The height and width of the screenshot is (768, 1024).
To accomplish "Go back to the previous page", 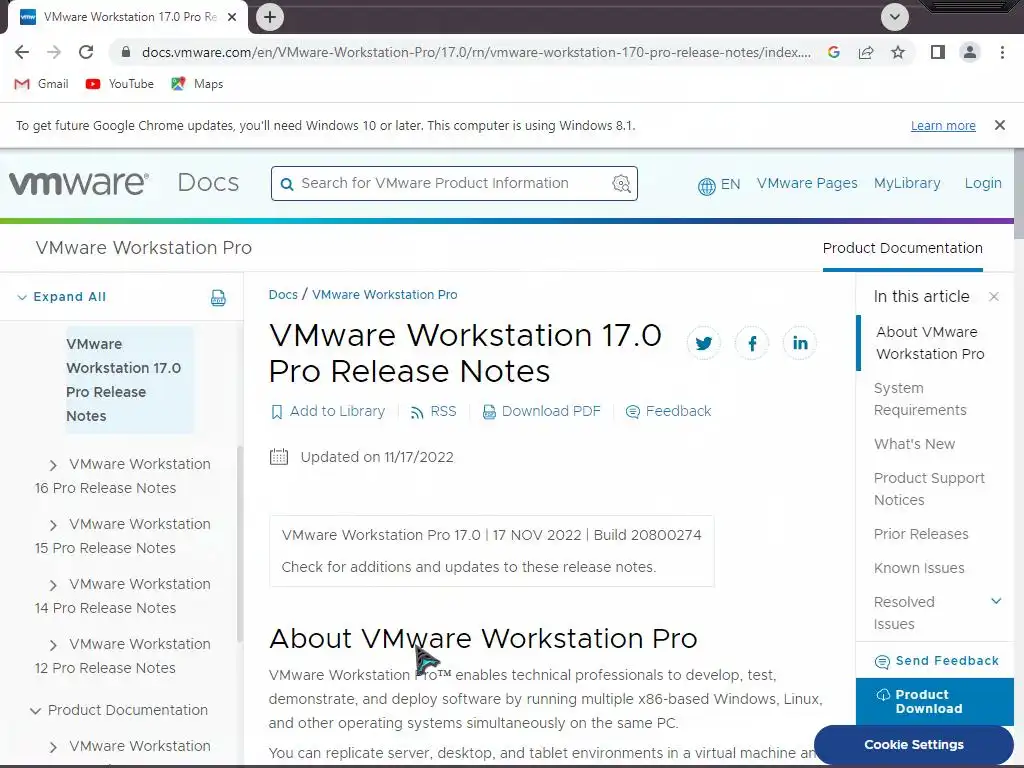I will 22,52.
